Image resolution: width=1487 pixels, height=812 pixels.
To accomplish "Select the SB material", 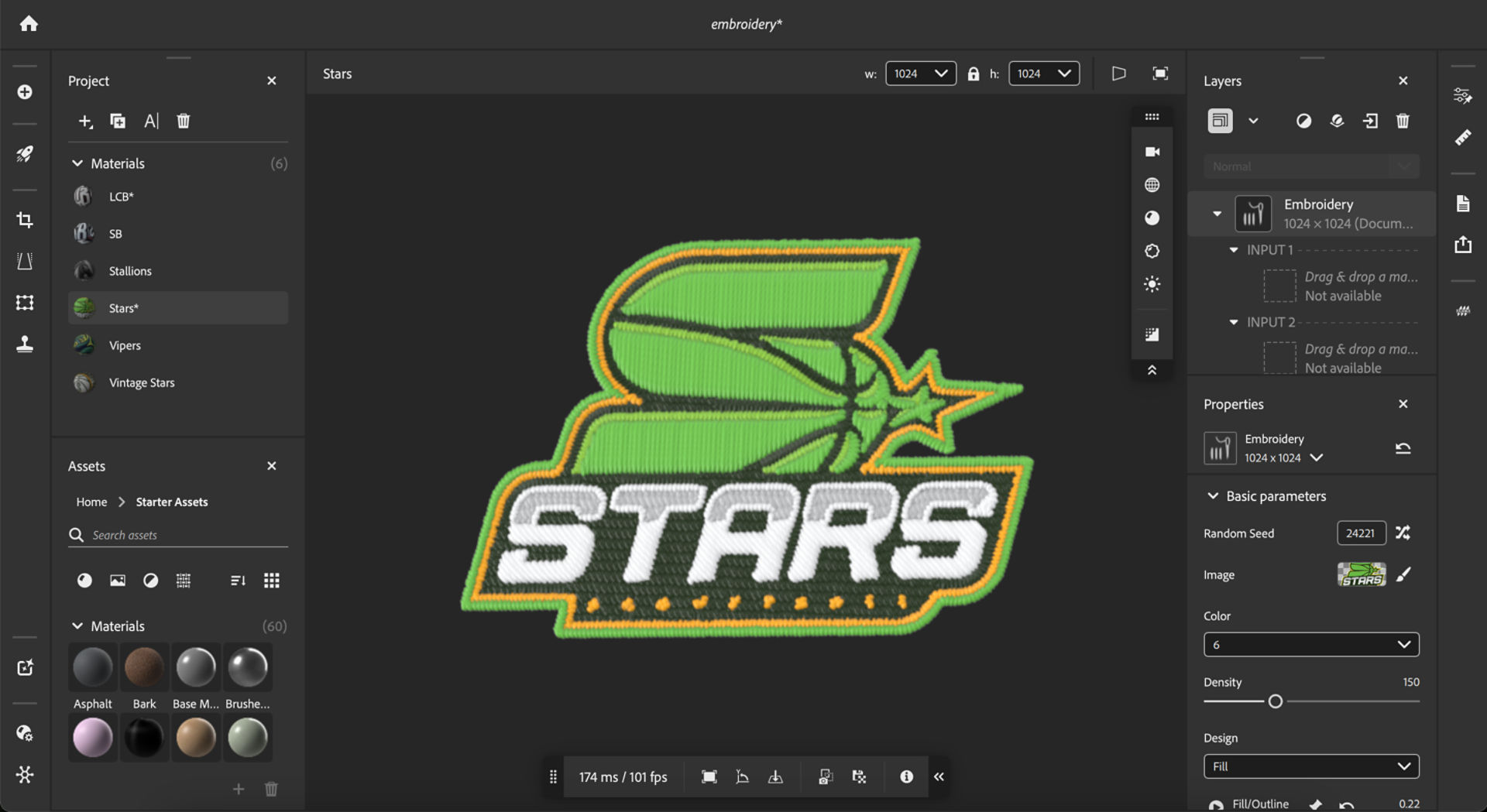I will pos(178,234).
